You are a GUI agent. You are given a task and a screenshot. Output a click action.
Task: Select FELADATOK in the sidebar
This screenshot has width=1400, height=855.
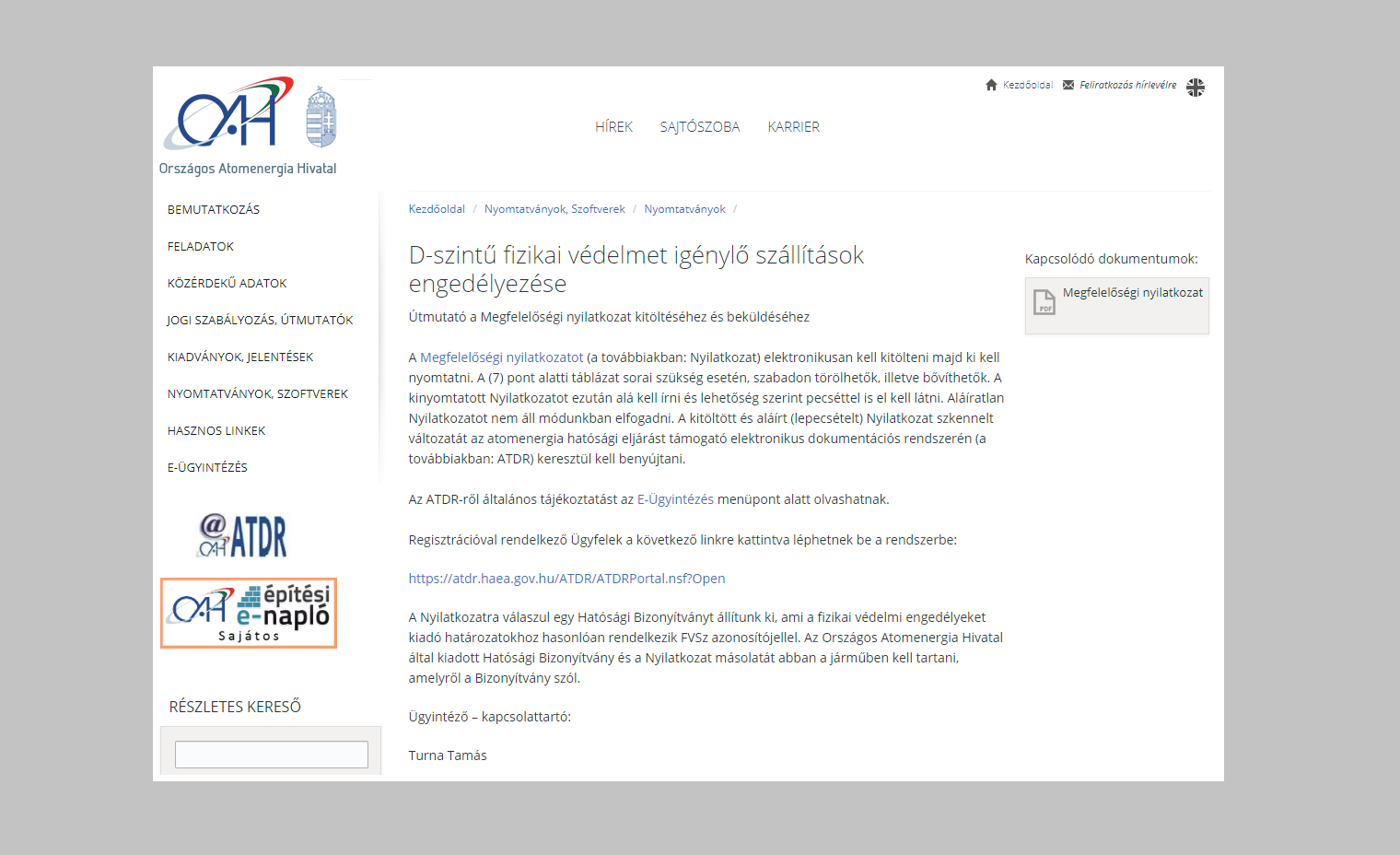[x=201, y=247]
